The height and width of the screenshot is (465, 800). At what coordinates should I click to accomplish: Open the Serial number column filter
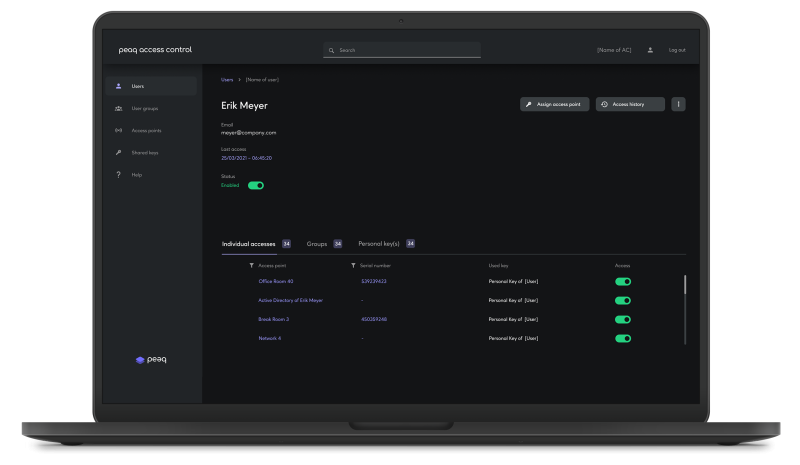point(354,265)
